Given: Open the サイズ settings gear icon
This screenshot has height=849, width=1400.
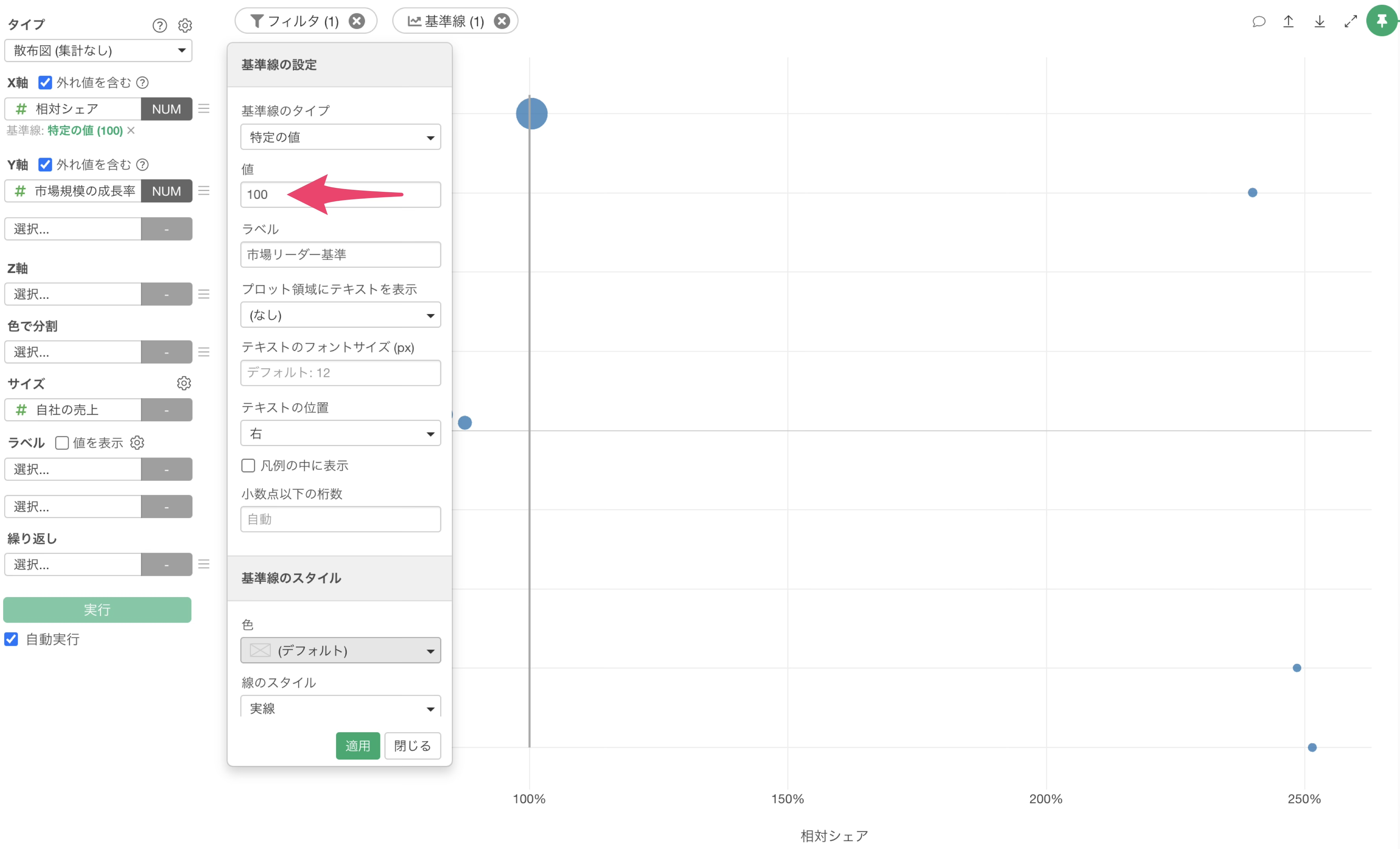Looking at the screenshot, I should pyautogui.click(x=184, y=383).
